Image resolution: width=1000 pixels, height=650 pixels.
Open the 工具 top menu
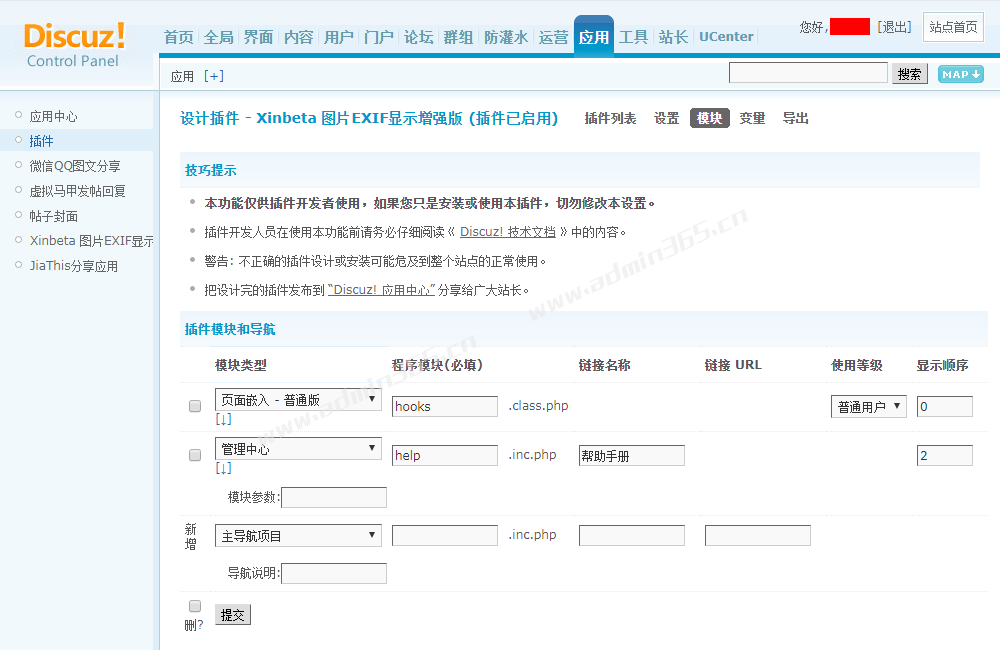633,37
